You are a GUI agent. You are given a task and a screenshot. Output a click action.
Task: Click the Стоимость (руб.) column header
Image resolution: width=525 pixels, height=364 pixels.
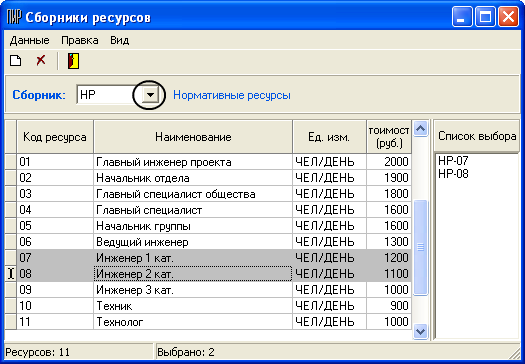click(x=389, y=137)
